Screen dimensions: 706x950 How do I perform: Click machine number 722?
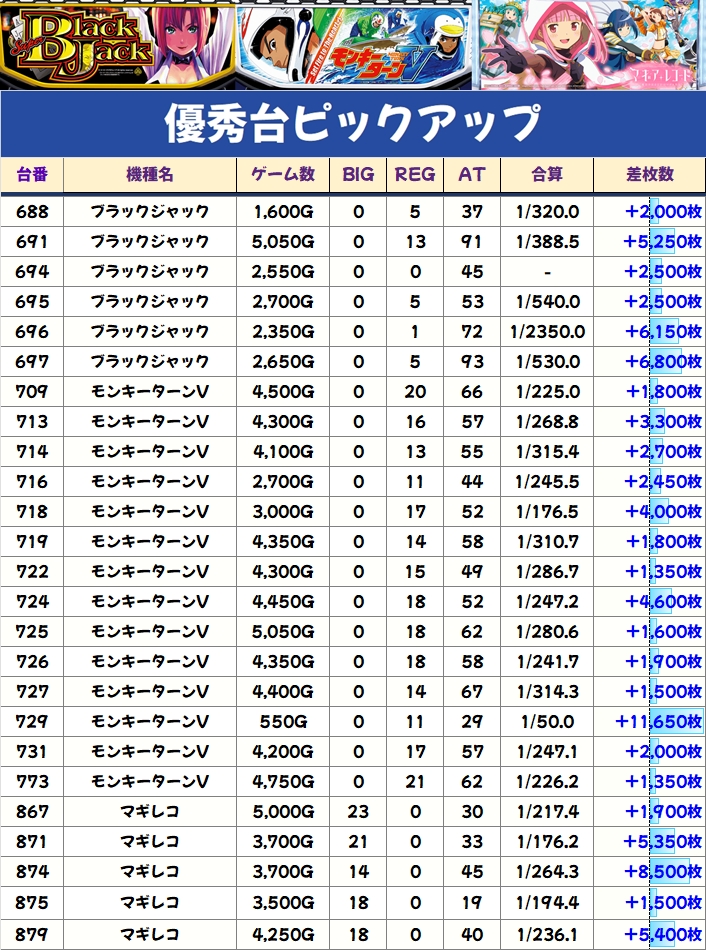pyautogui.click(x=32, y=571)
